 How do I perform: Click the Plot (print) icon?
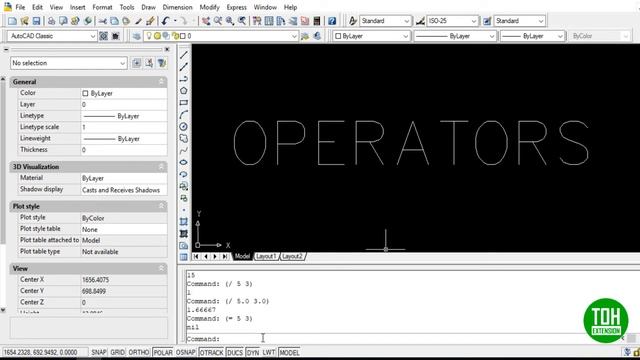pos(51,21)
